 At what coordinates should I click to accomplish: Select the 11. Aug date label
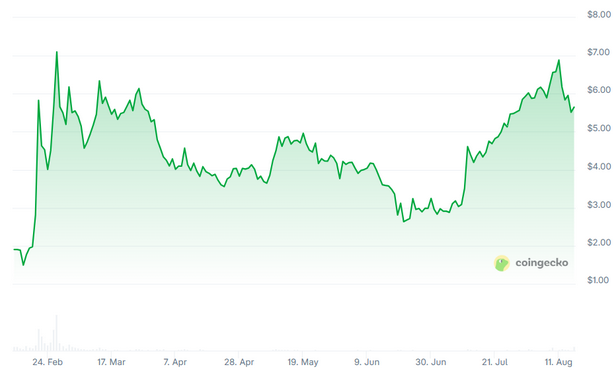559,362
